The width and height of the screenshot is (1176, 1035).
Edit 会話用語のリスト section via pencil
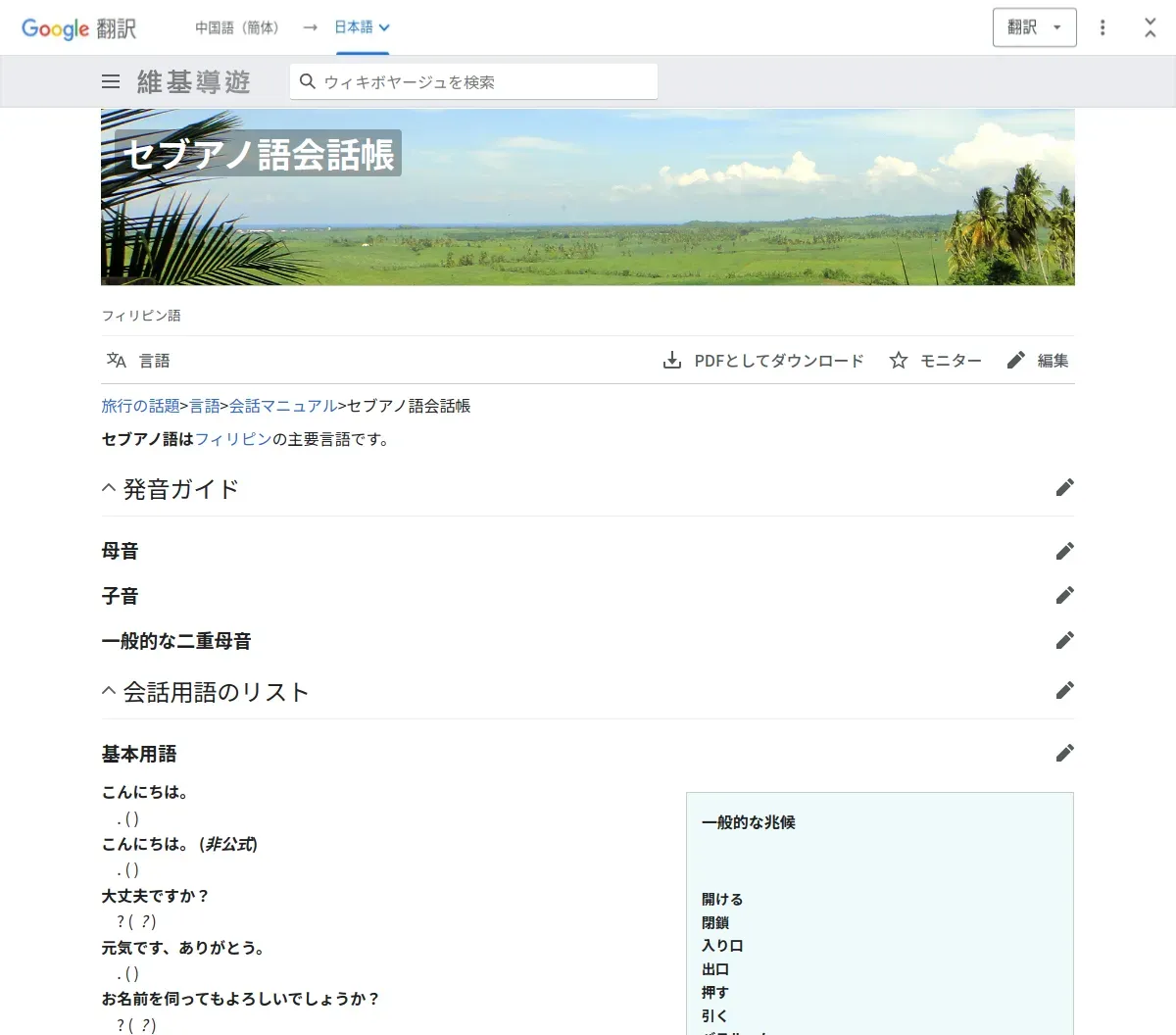coord(1065,691)
